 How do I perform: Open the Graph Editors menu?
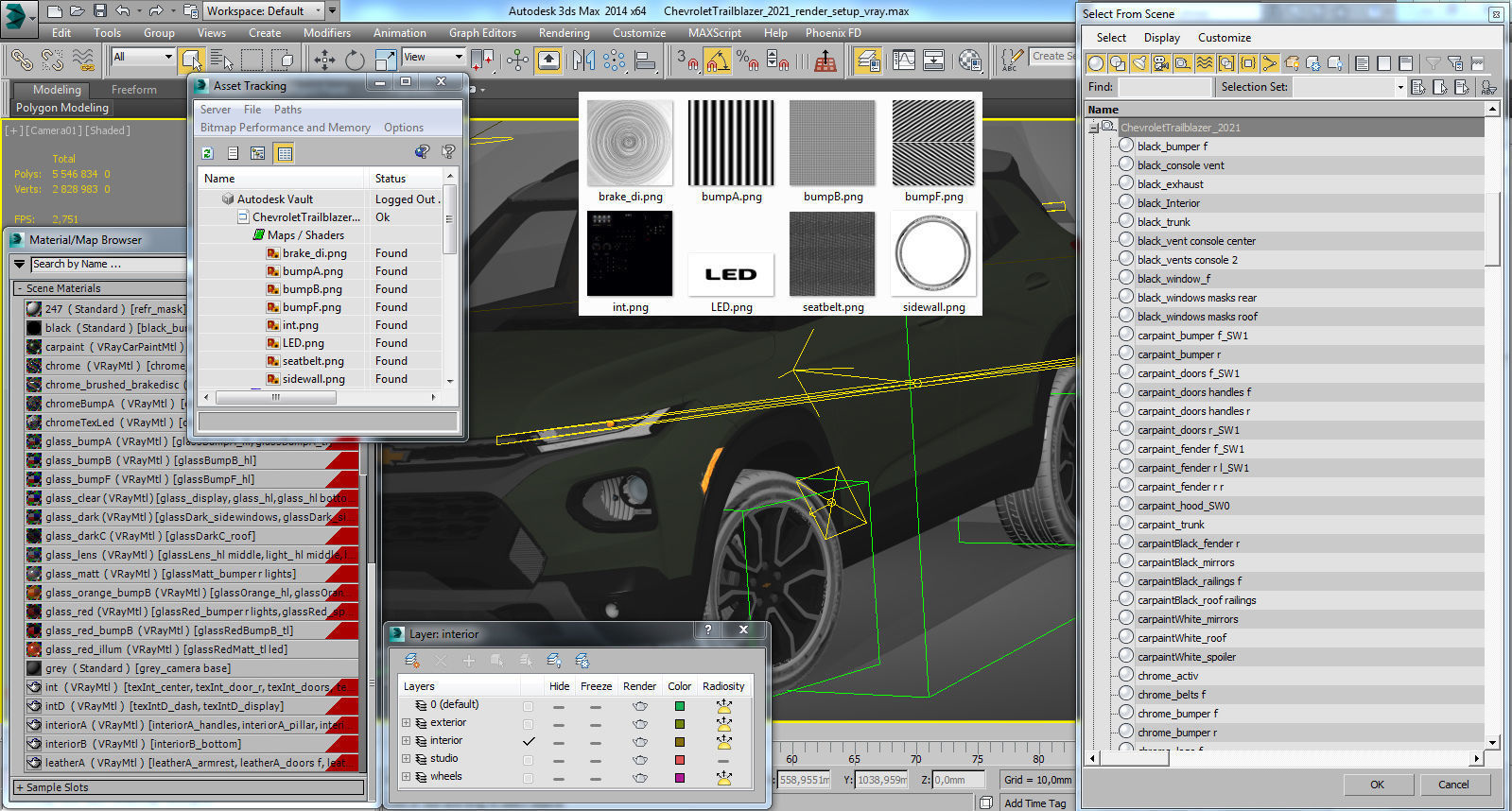tap(482, 32)
